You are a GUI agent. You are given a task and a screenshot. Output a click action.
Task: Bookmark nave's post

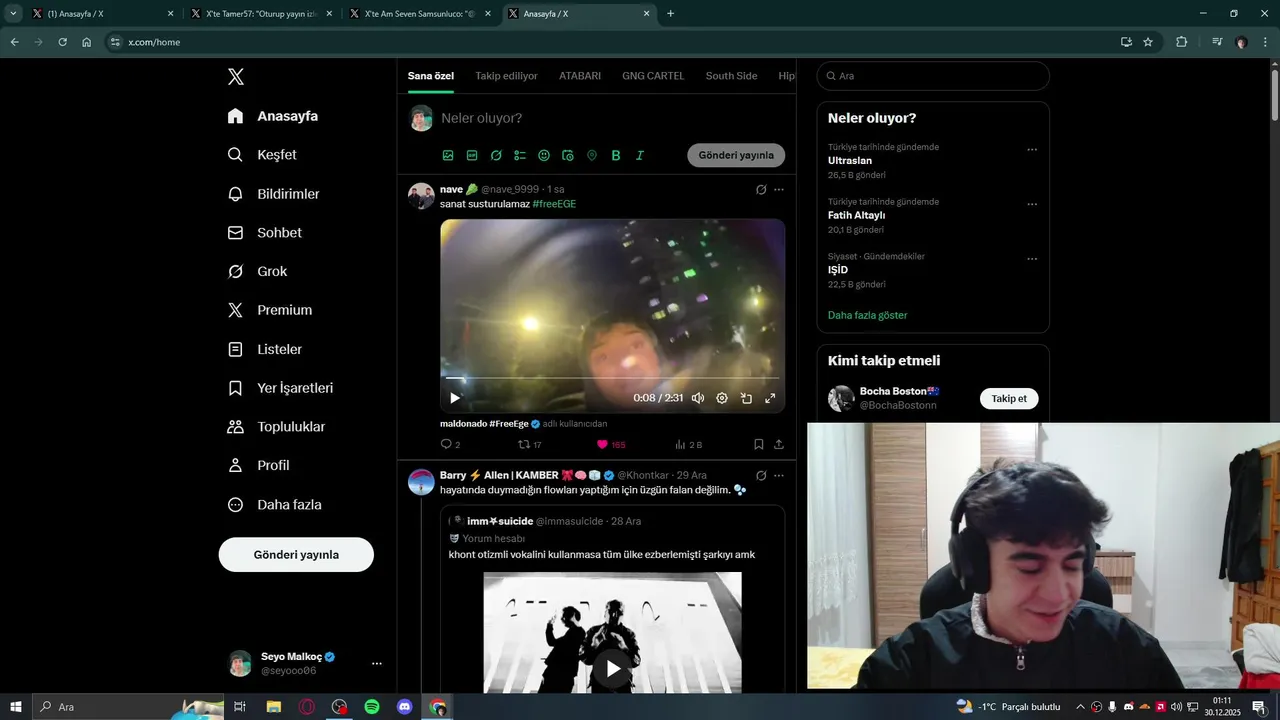point(759,444)
